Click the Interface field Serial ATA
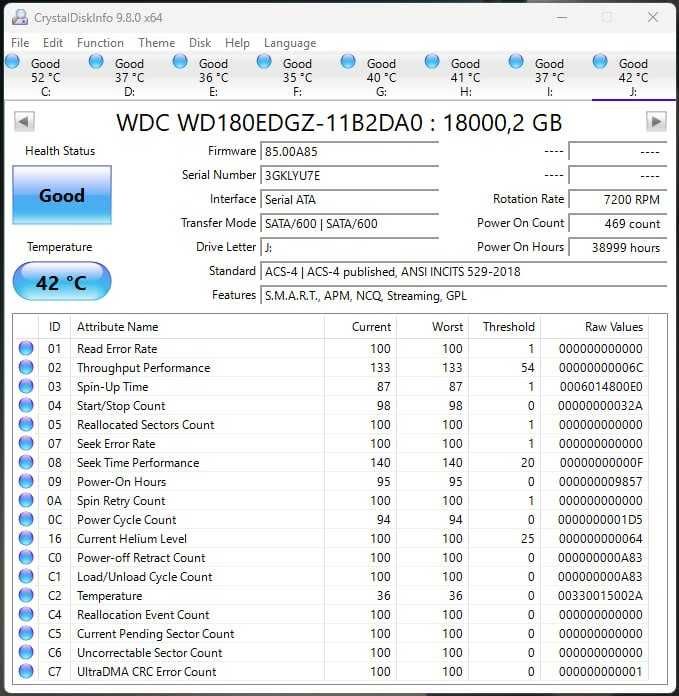Screen dimensions: 679x696 point(349,200)
